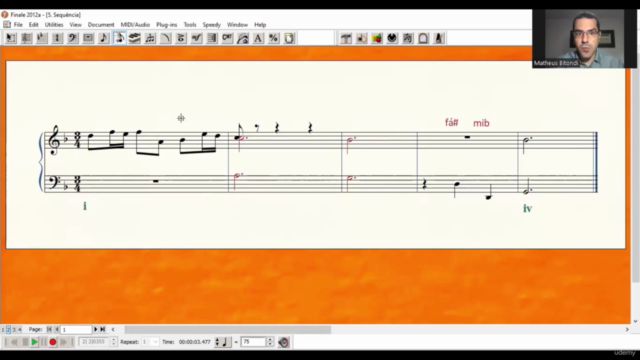Switch to Layer 4

pyautogui.click(x=19, y=329)
